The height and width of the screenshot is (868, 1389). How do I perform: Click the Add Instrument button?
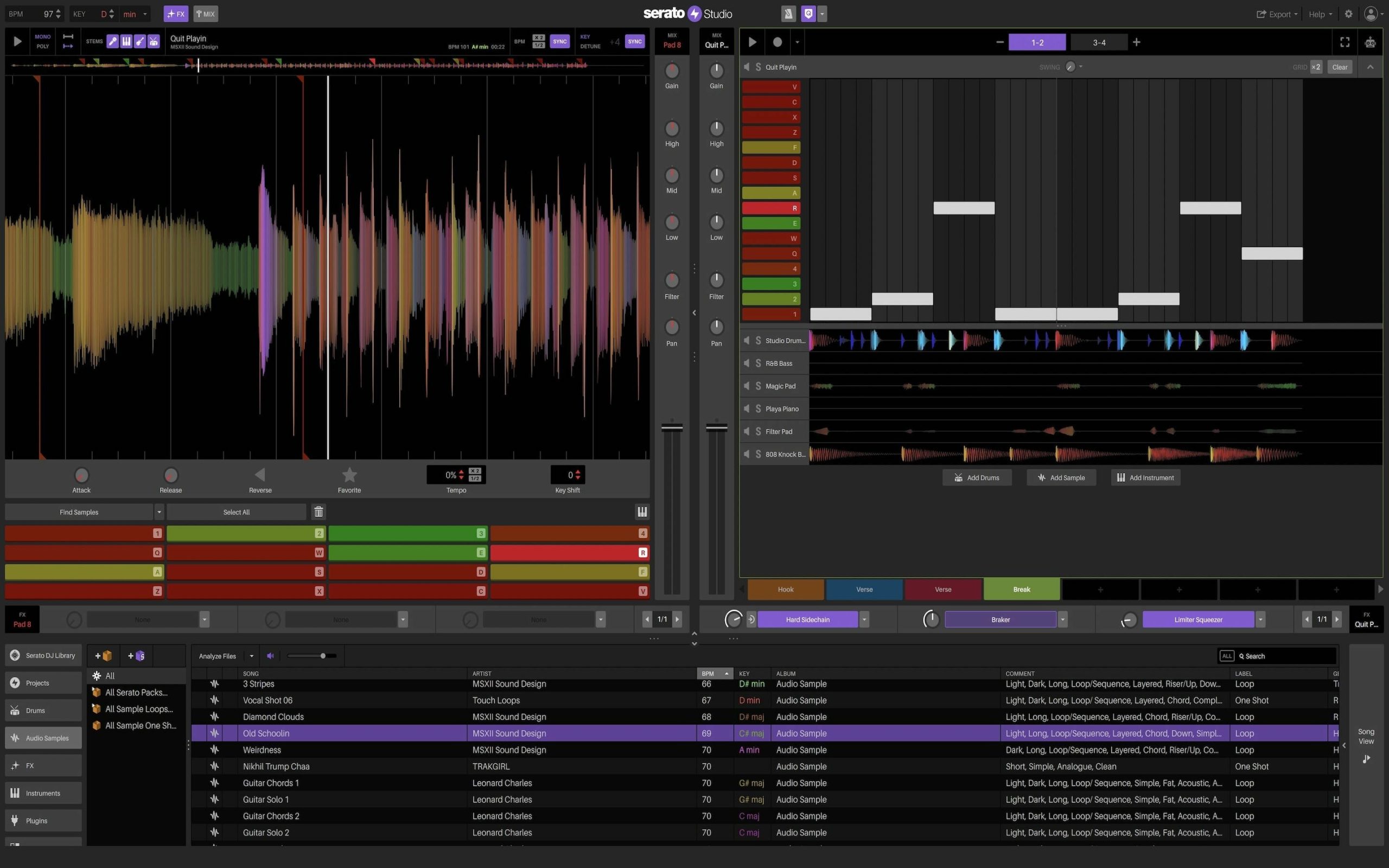[1145, 477]
